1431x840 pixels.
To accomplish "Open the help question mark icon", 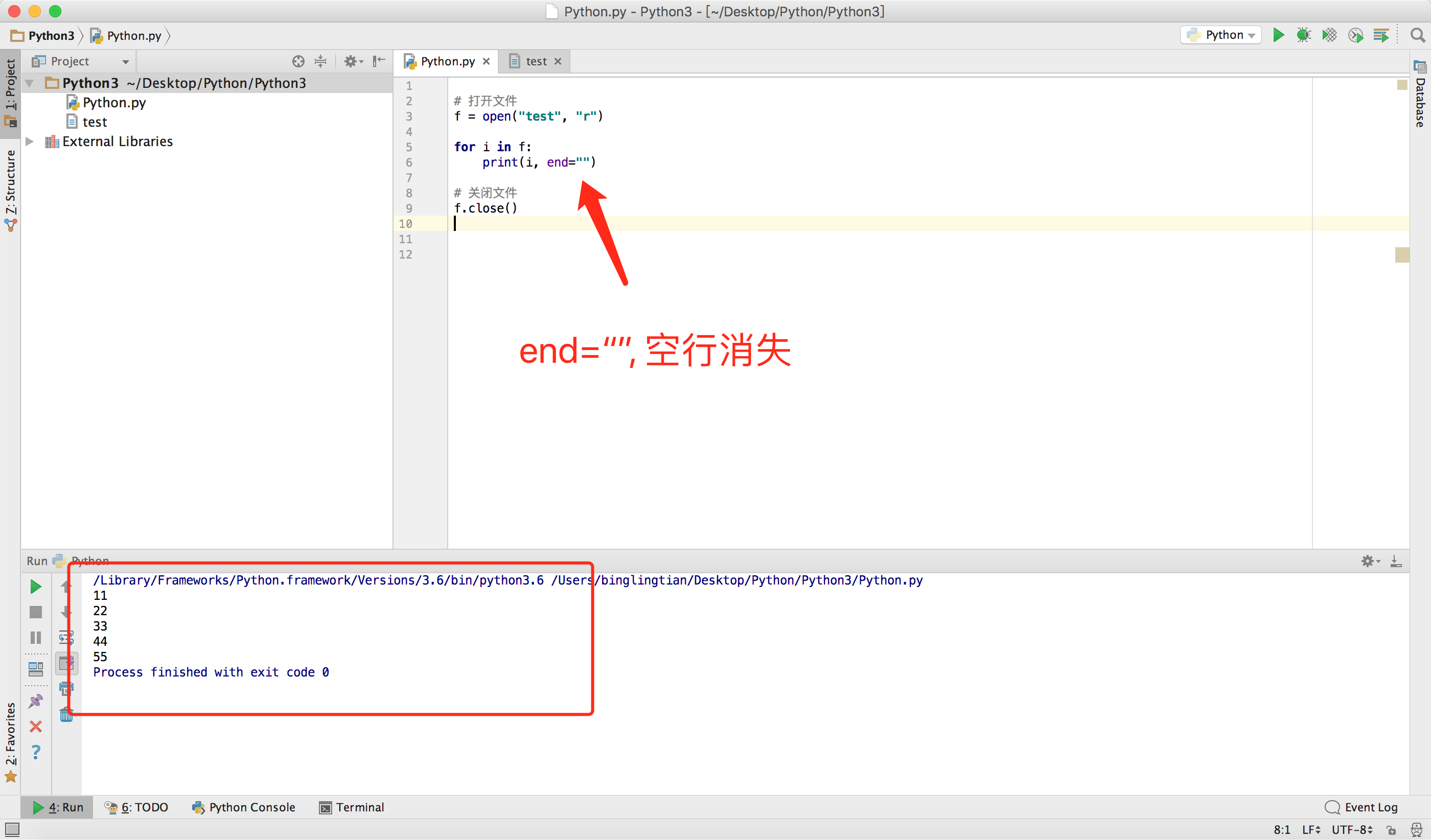I will coord(35,752).
